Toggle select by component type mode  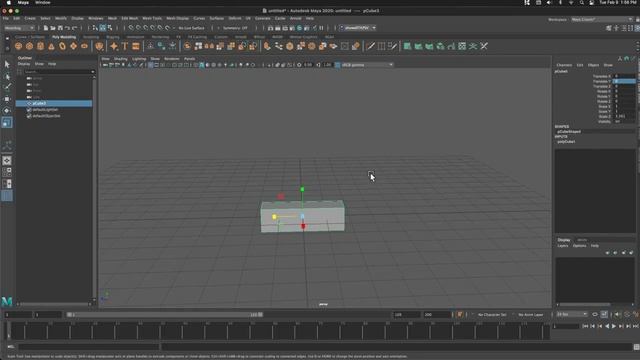coord(110,28)
